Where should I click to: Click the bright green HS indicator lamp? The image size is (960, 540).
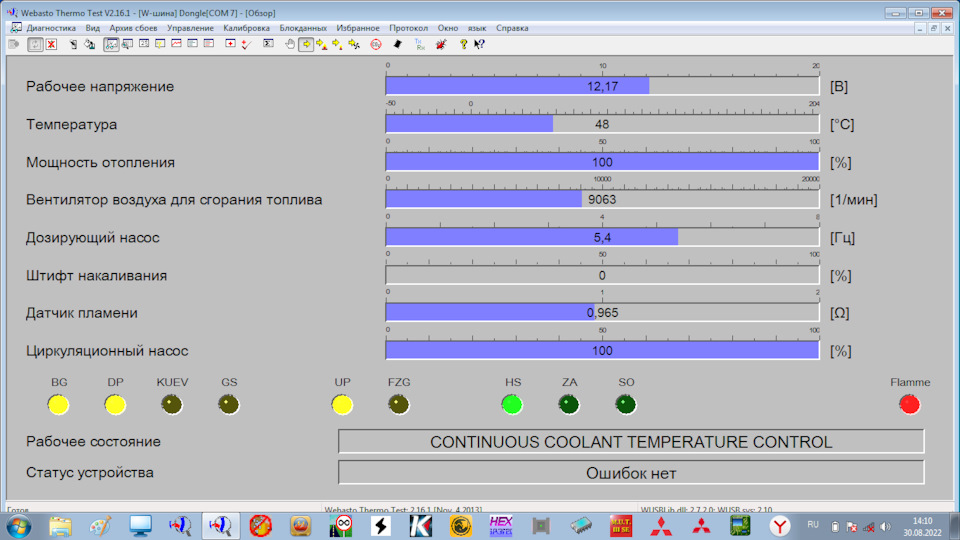pyautogui.click(x=512, y=405)
